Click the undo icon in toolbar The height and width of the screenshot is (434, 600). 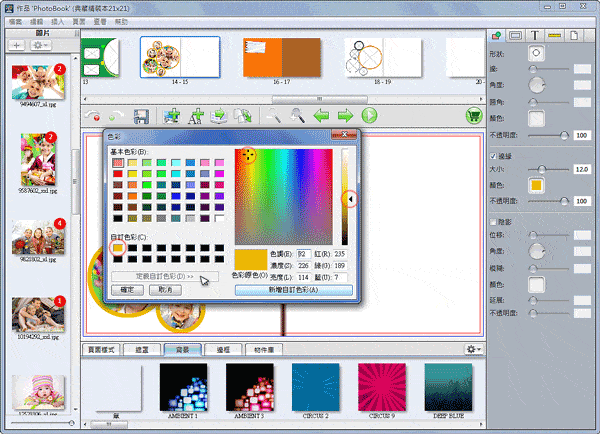tap(96, 116)
